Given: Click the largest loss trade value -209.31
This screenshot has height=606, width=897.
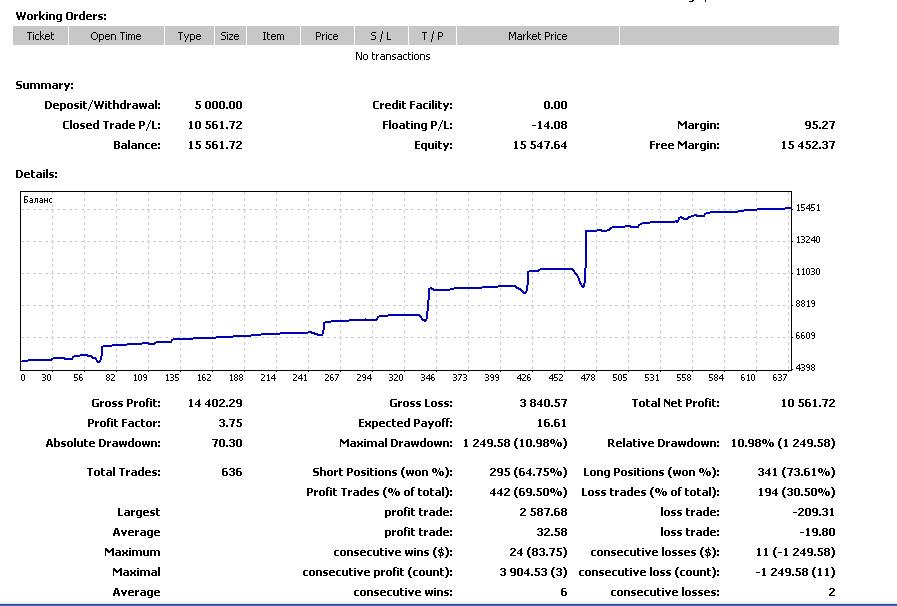Looking at the screenshot, I should pyautogui.click(x=813, y=513).
